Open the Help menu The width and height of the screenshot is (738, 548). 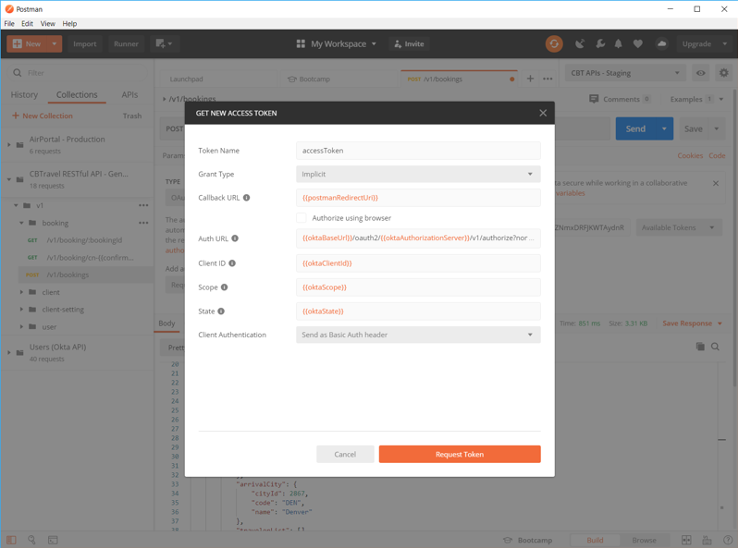pos(70,24)
